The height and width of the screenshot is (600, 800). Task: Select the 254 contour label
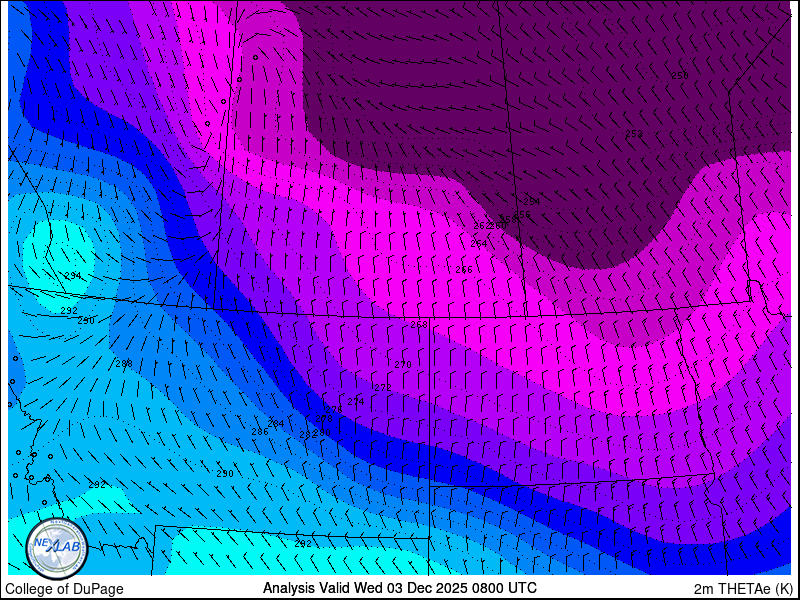(532, 202)
